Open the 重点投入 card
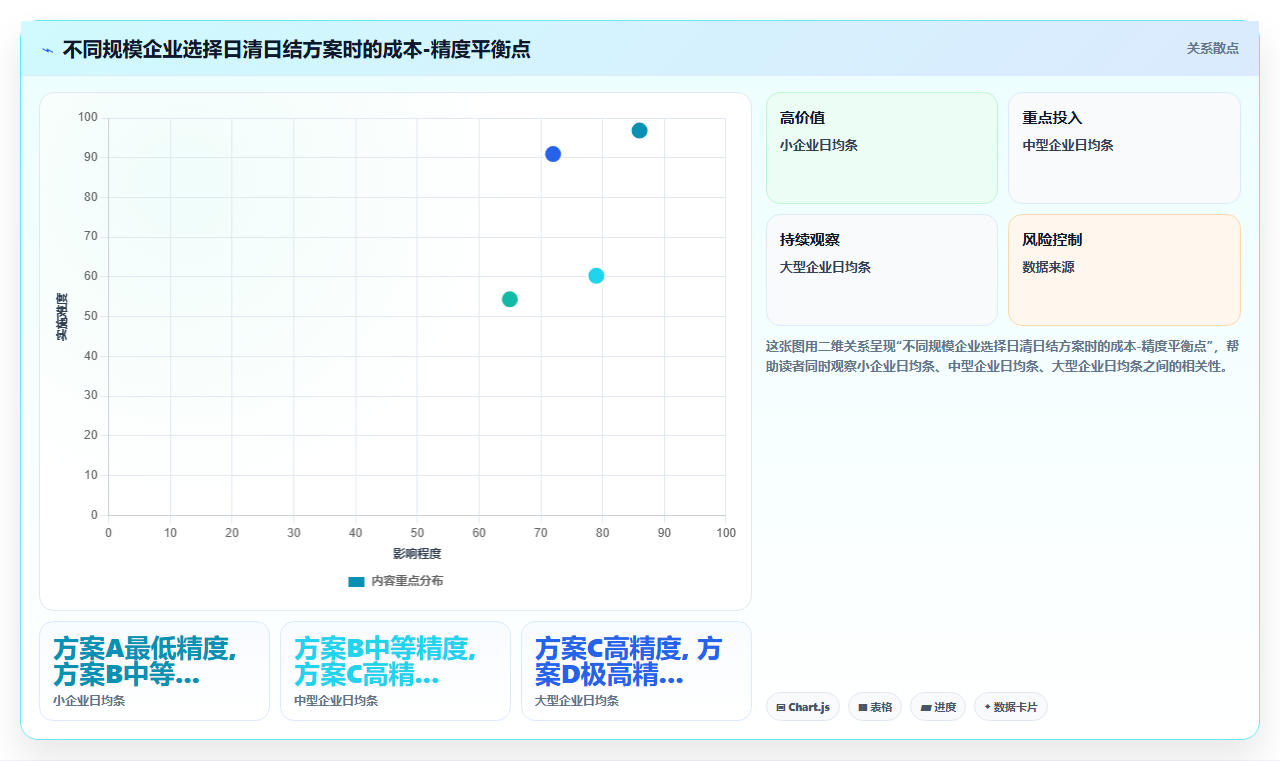The image size is (1280, 761). point(1124,148)
